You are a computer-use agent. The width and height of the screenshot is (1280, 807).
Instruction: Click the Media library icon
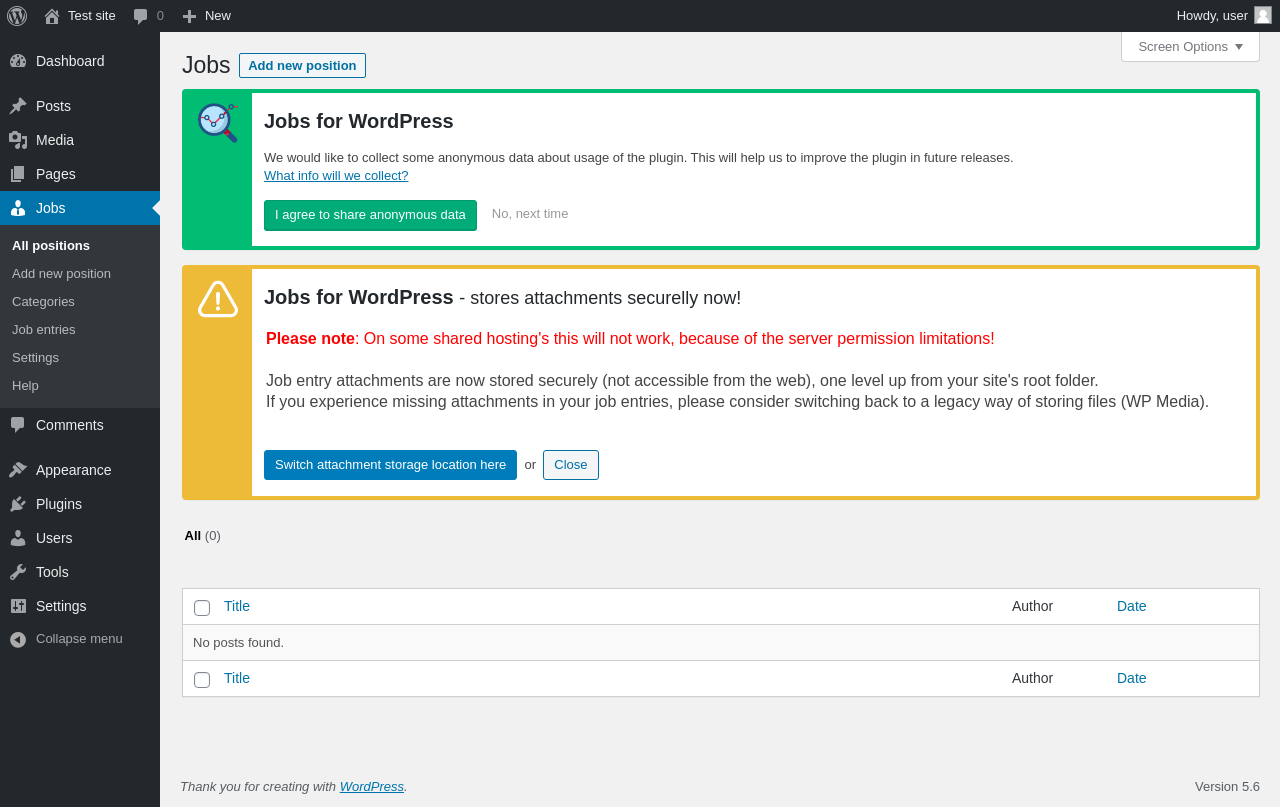(x=18, y=140)
